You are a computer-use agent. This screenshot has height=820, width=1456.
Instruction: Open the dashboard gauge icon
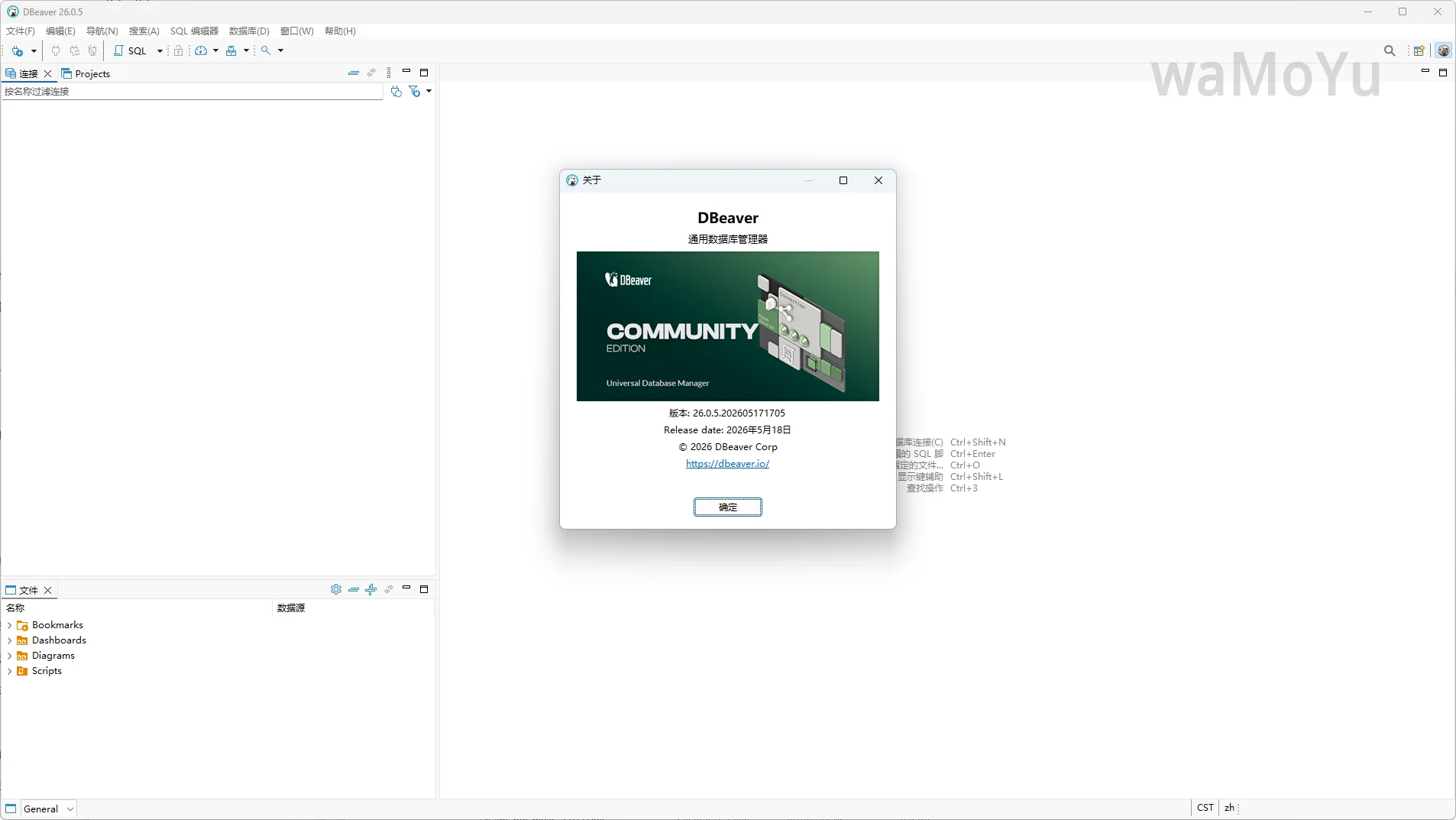[201, 50]
